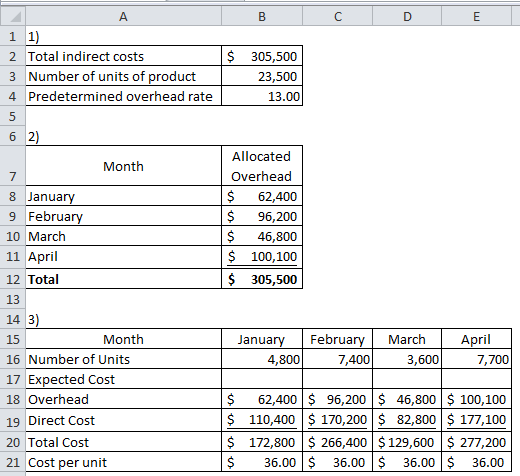Viewport: 520px width, 476px height.
Task: Click the 23,500 units cell
Action: [x=262, y=76]
